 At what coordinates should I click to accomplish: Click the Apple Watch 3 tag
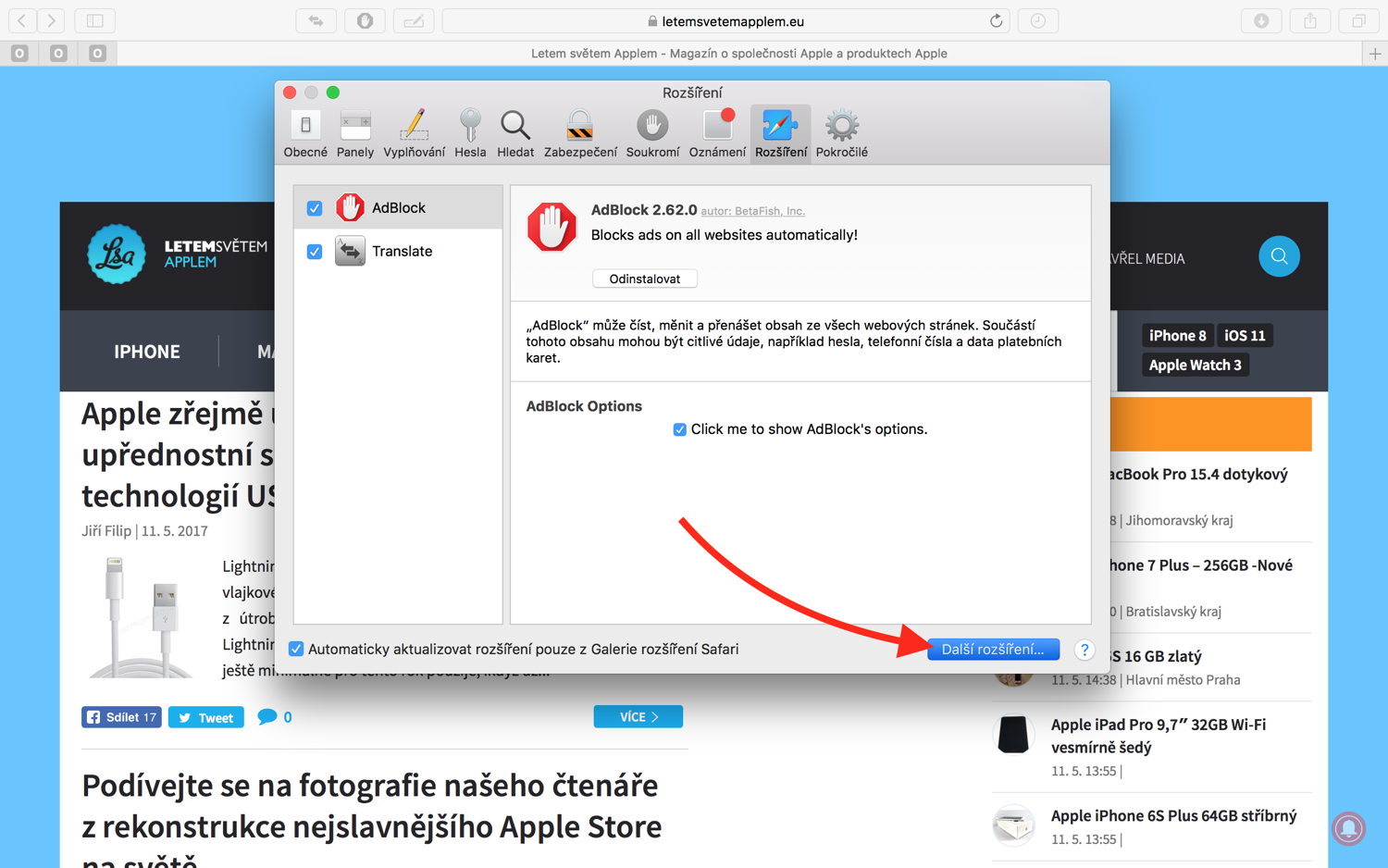tap(1195, 365)
